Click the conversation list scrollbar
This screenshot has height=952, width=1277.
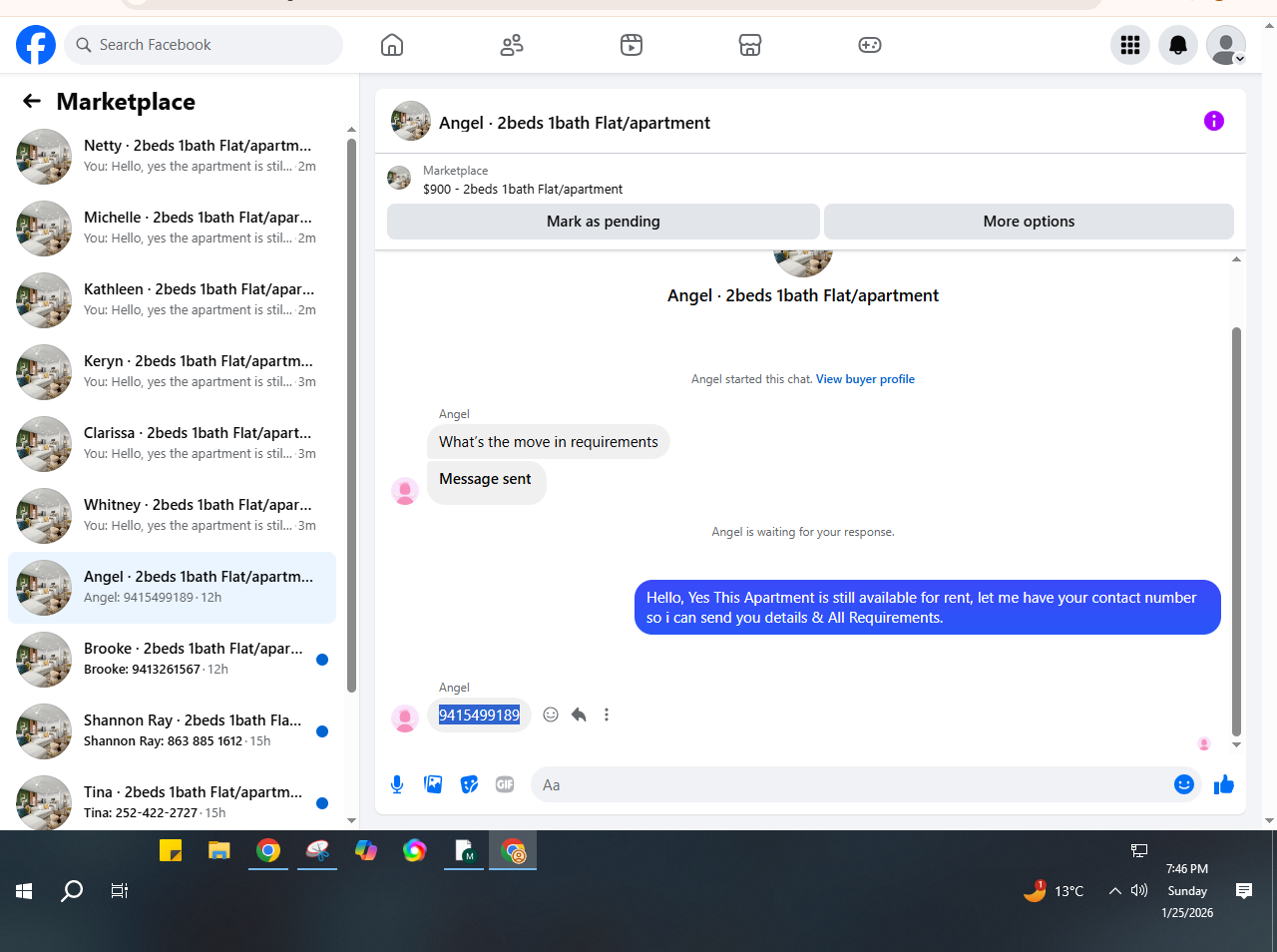[351, 414]
